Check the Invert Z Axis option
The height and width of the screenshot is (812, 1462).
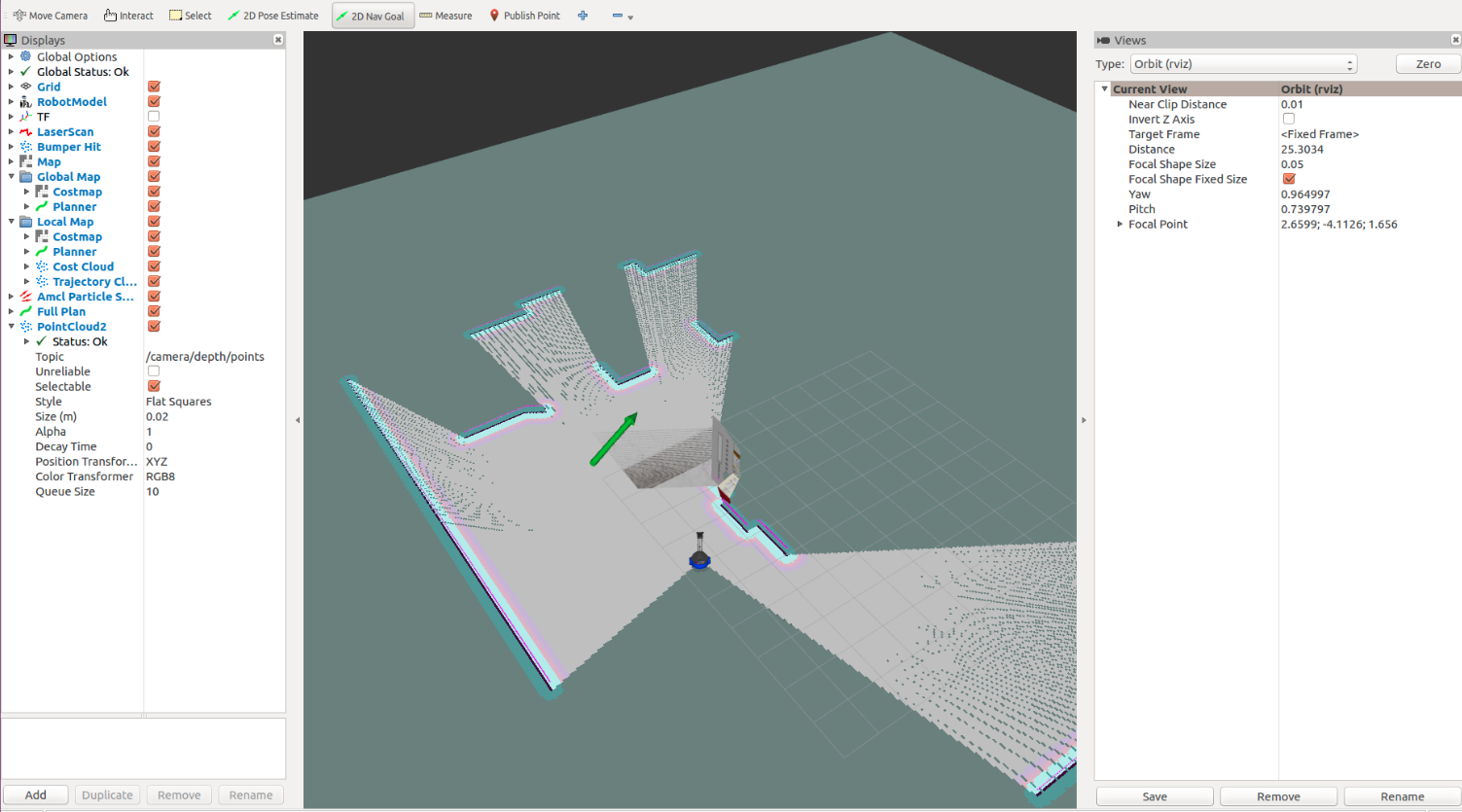pyautogui.click(x=1289, y=119)
